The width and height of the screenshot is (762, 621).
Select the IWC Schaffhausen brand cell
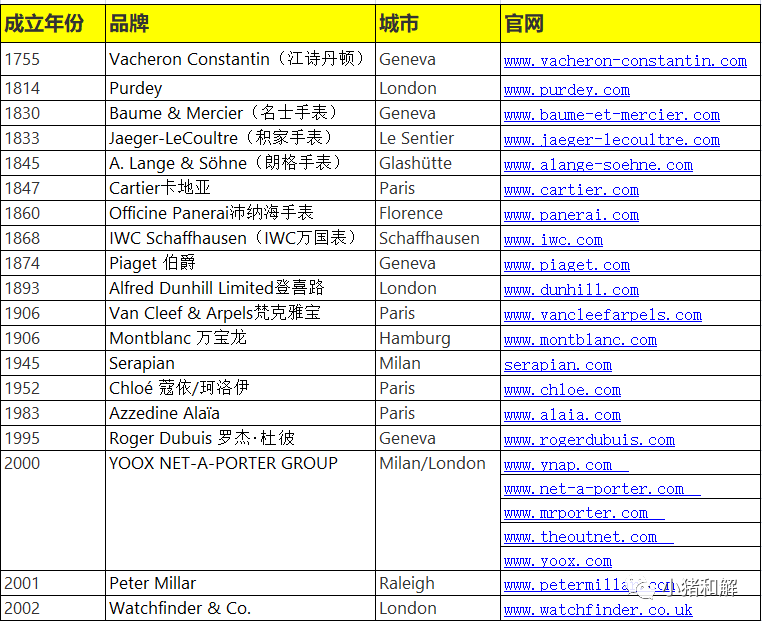[241, 238]
